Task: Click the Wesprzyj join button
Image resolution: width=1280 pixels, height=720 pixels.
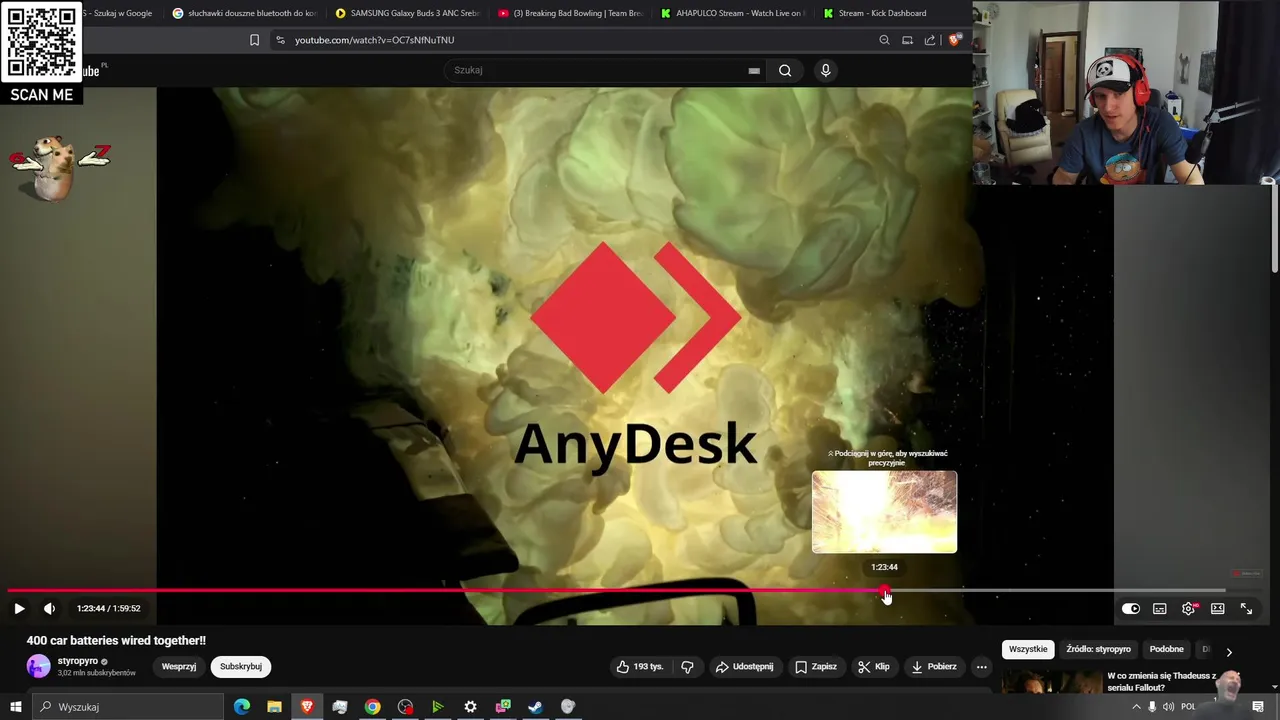Action: point(179,667)
